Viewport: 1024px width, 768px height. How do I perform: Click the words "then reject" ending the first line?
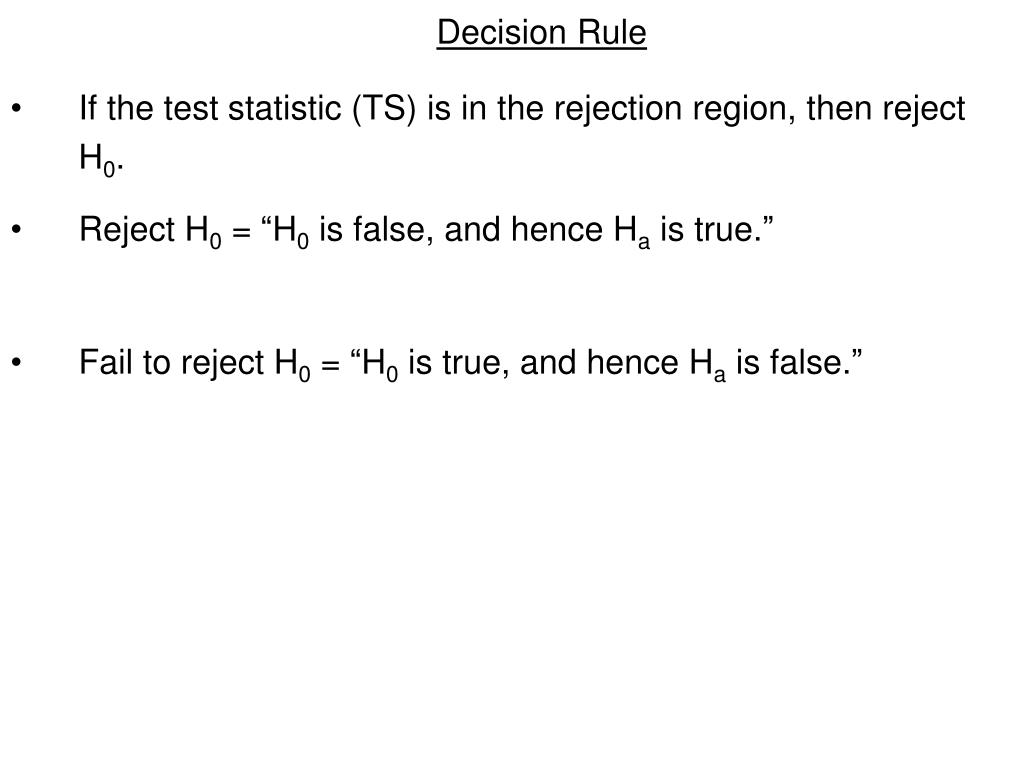pyautogui.click(x=886, y=108)
